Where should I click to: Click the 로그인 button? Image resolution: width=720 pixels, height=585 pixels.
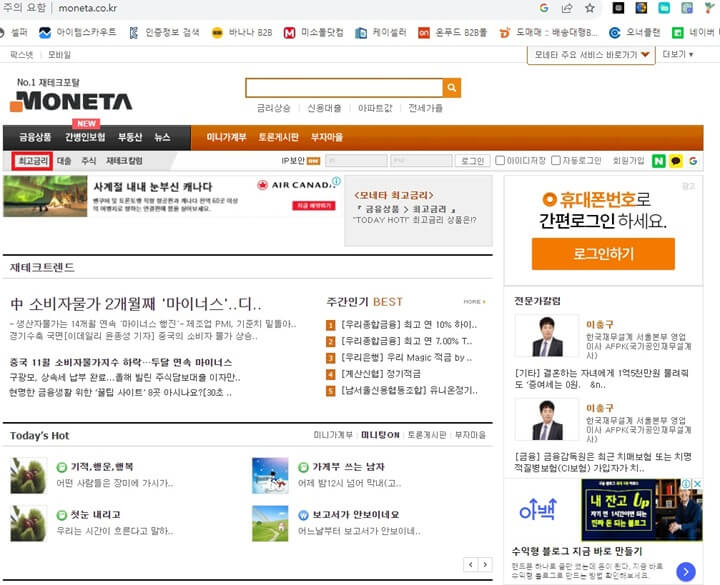point(472,161)
